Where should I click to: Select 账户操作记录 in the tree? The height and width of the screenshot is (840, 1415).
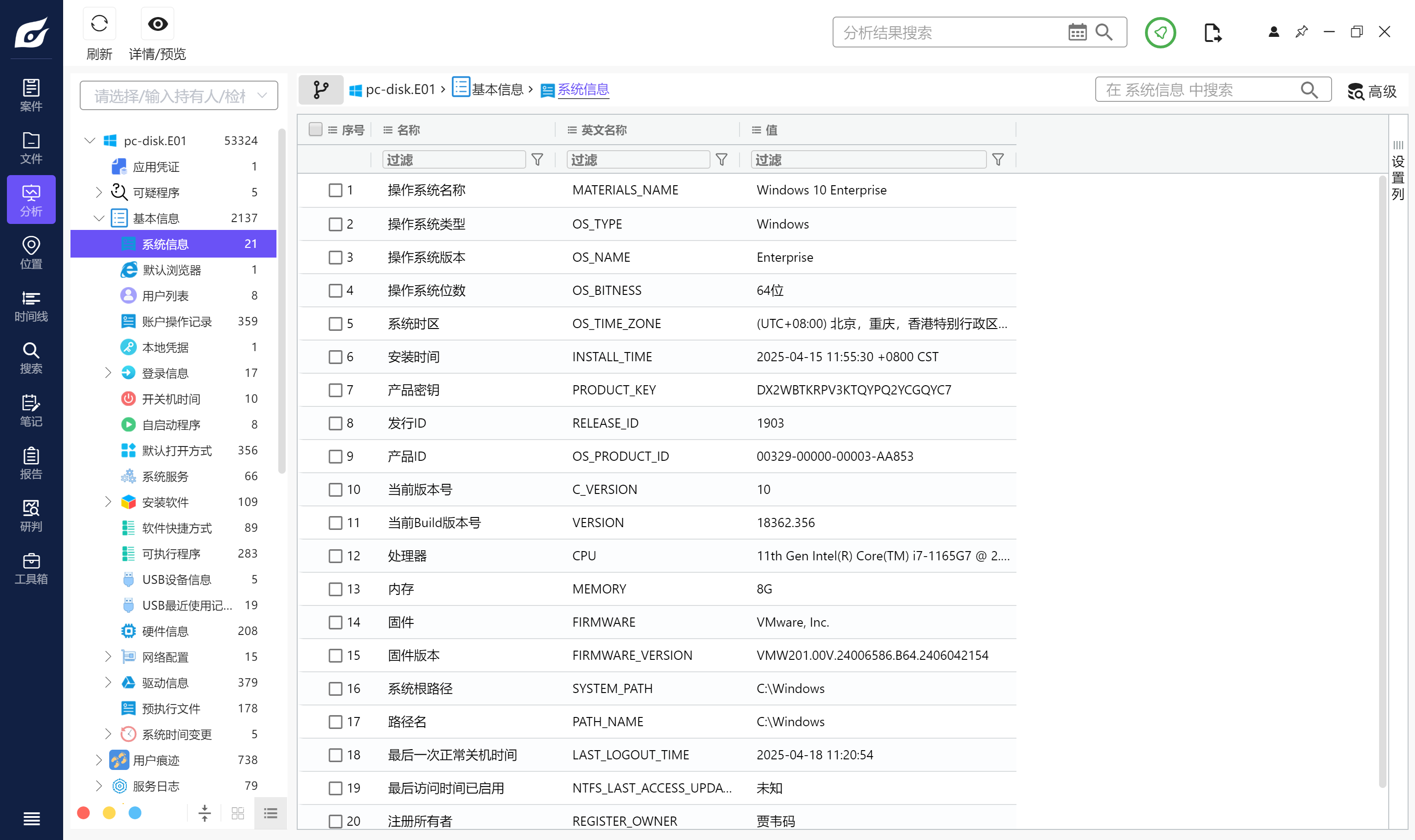pyautogui.click(x=173, y=321)
